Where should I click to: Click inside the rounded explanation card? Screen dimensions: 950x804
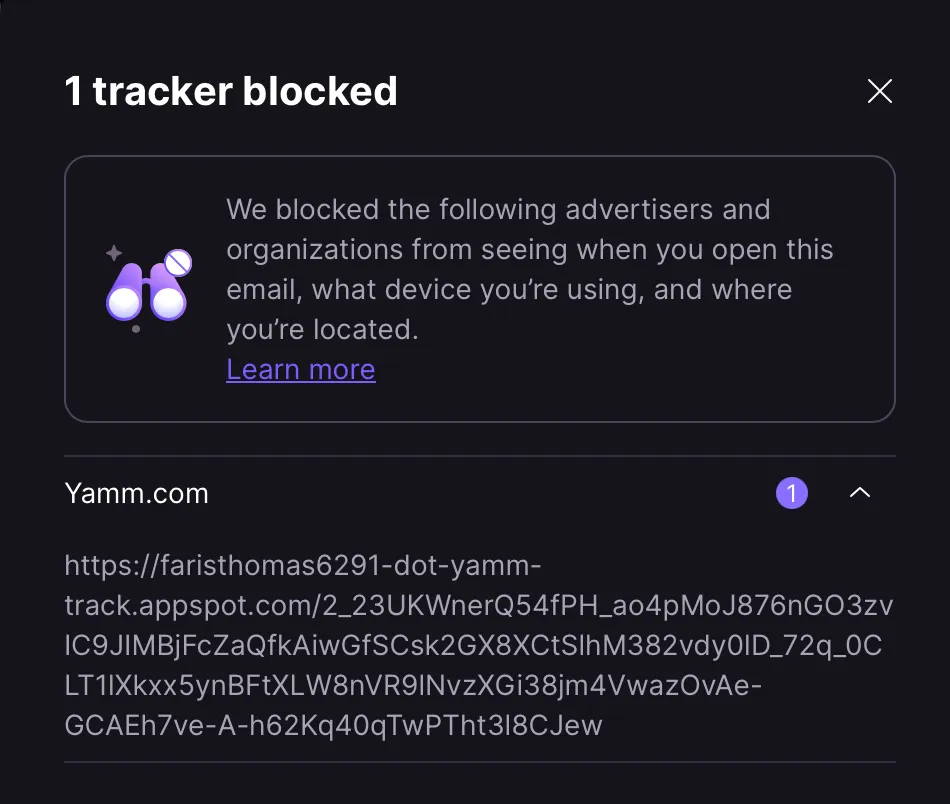480,288
